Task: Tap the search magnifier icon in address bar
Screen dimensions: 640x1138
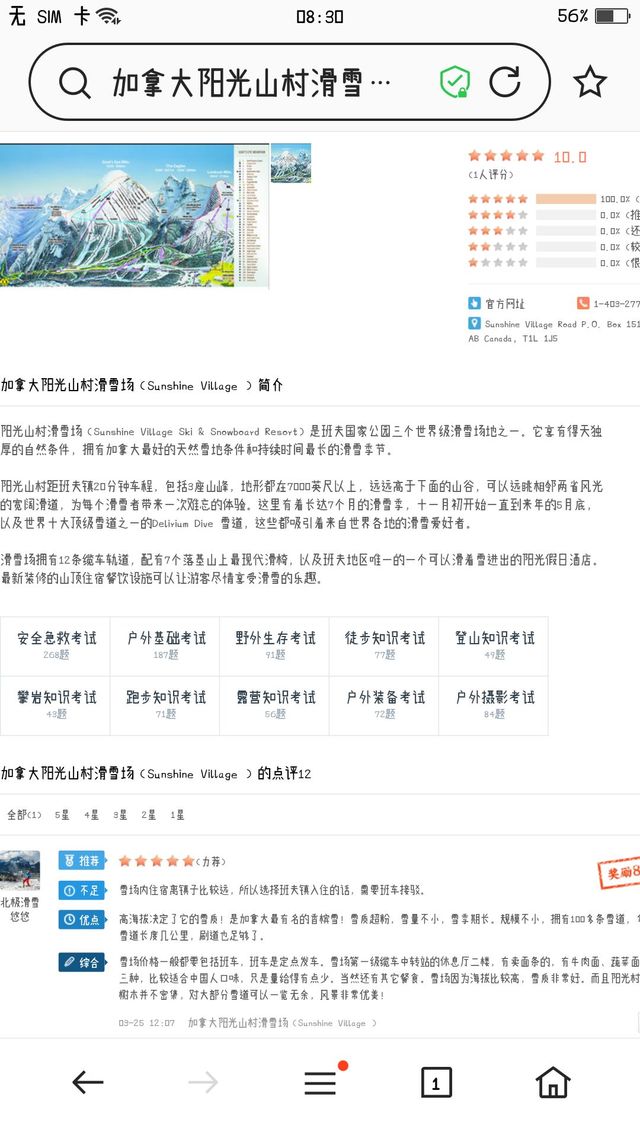Action: pos(75,82)
